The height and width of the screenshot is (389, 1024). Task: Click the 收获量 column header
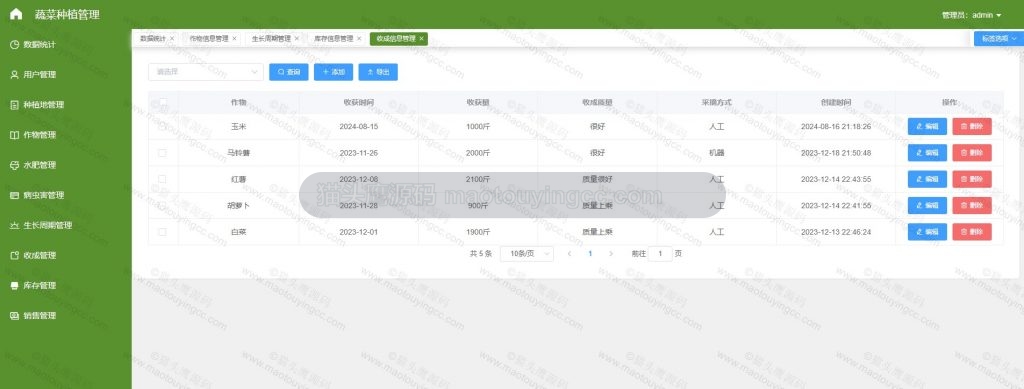(478, 102)
